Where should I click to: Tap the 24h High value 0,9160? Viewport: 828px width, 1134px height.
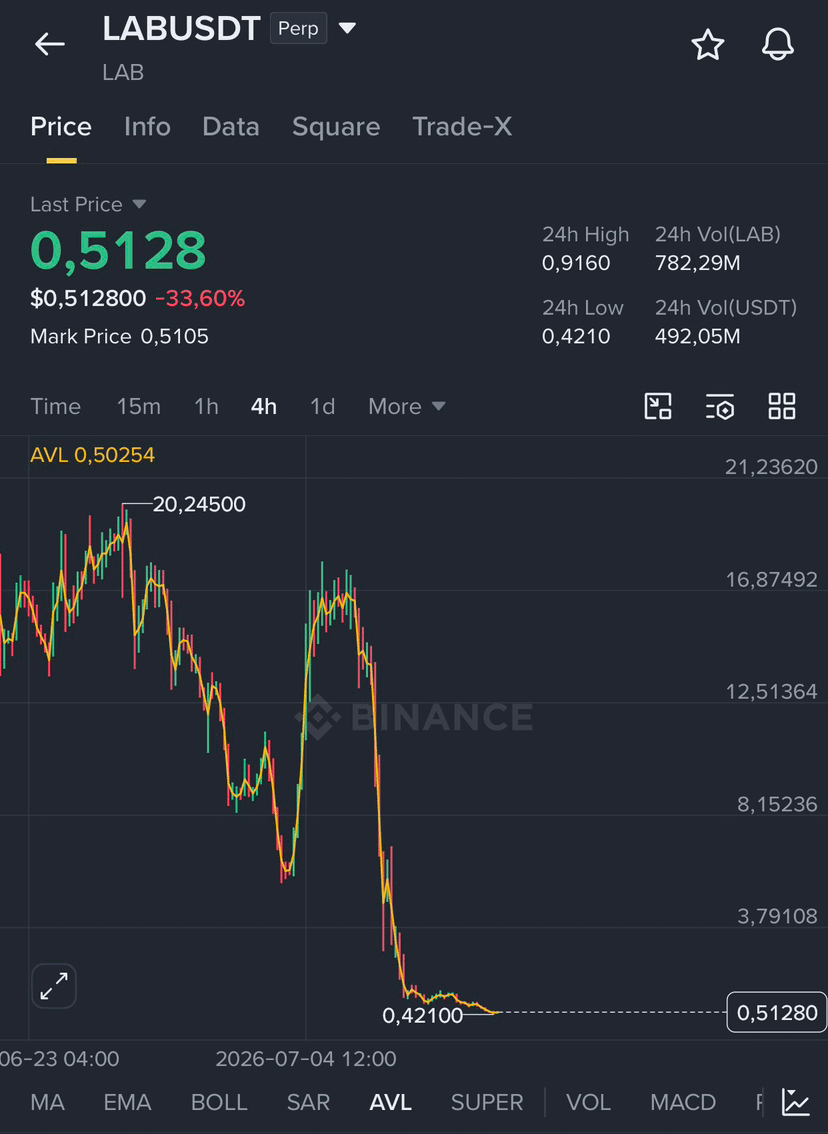pos(576,263)
